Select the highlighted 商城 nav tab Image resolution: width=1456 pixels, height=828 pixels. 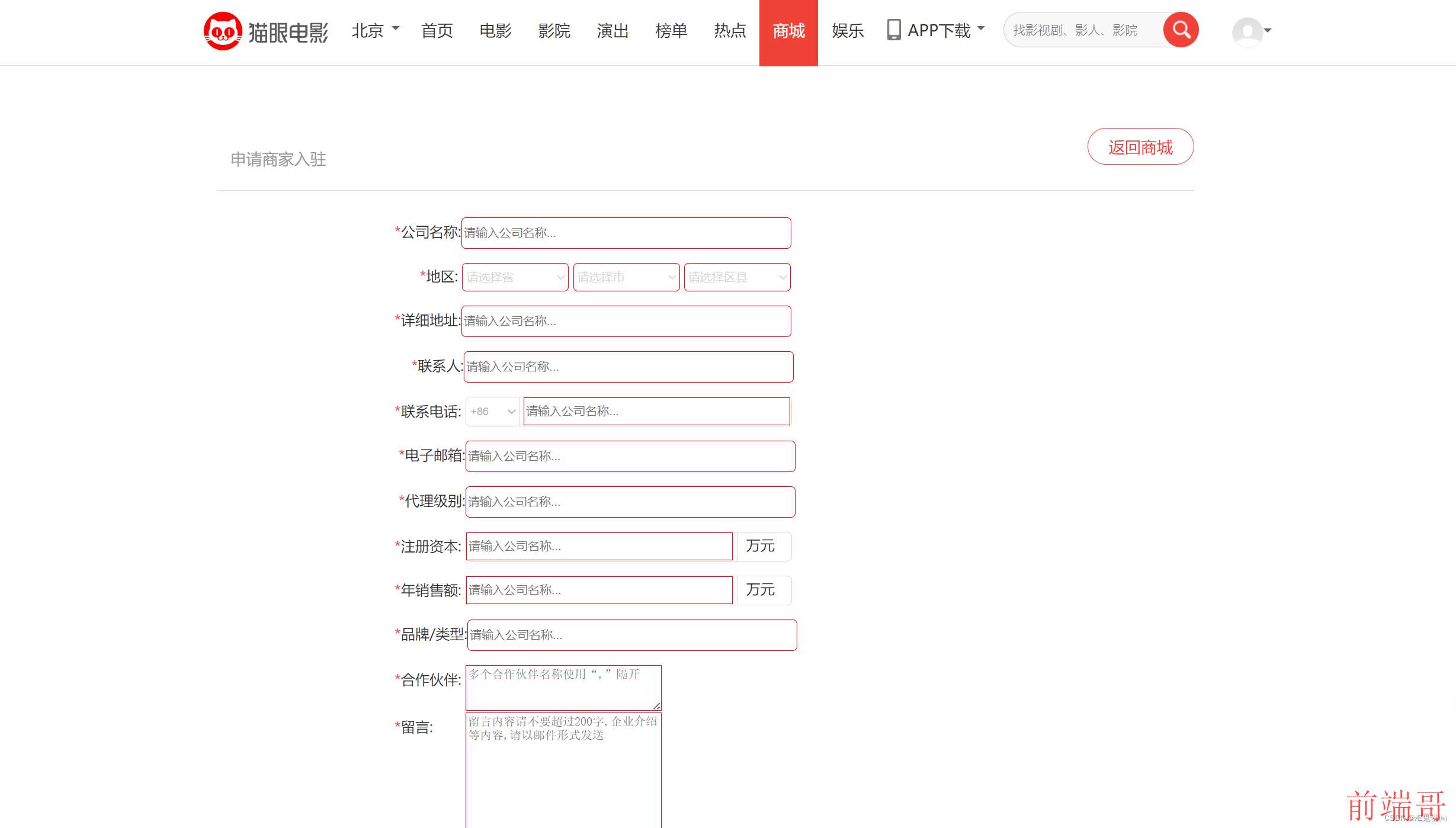click(788, 33)
